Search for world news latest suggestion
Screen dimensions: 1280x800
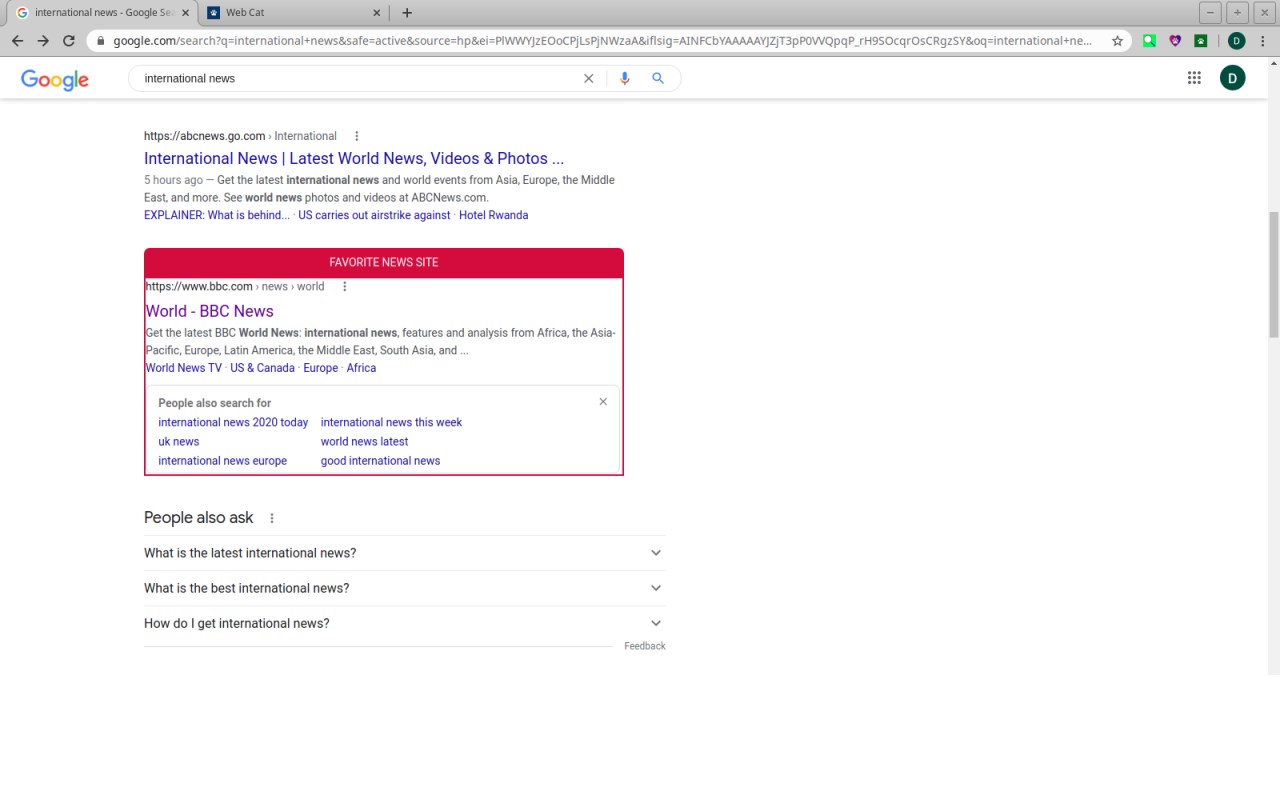tap(365, 441)
